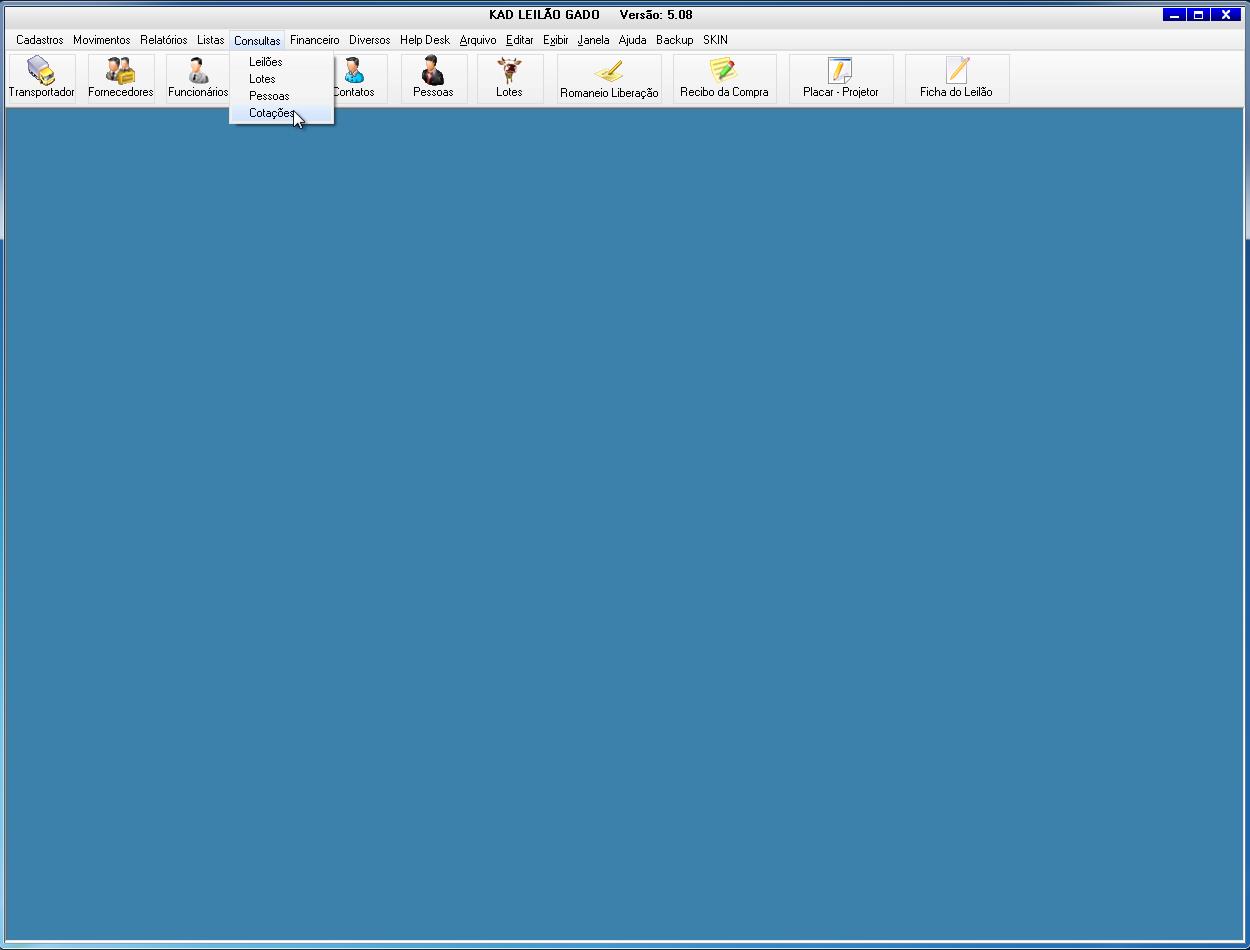Open the Listas menu
1250x950 pixels.
[x=211, y=40]
